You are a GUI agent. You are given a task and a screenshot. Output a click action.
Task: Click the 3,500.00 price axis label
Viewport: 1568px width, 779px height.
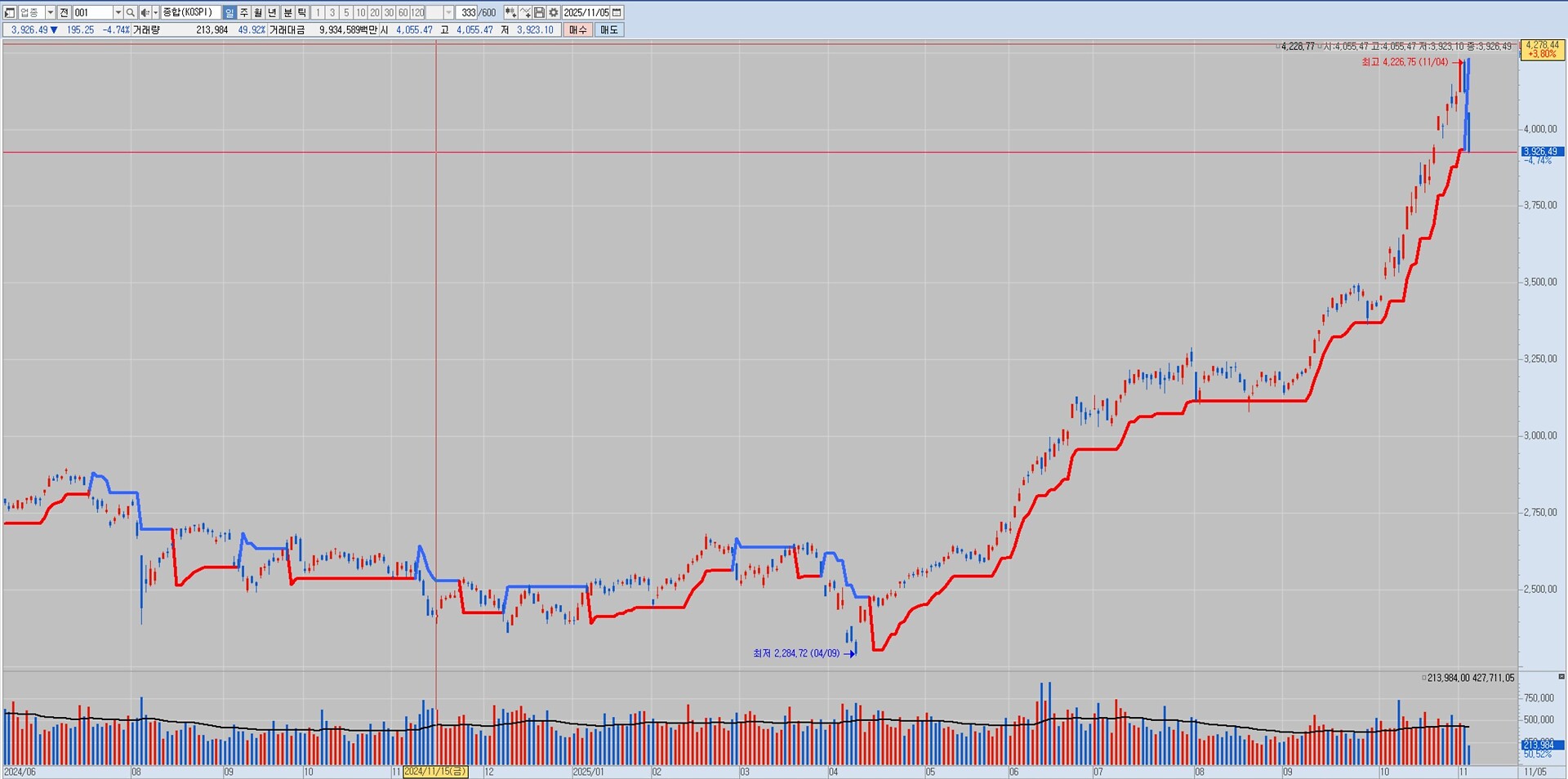[x=1540, y=282]
